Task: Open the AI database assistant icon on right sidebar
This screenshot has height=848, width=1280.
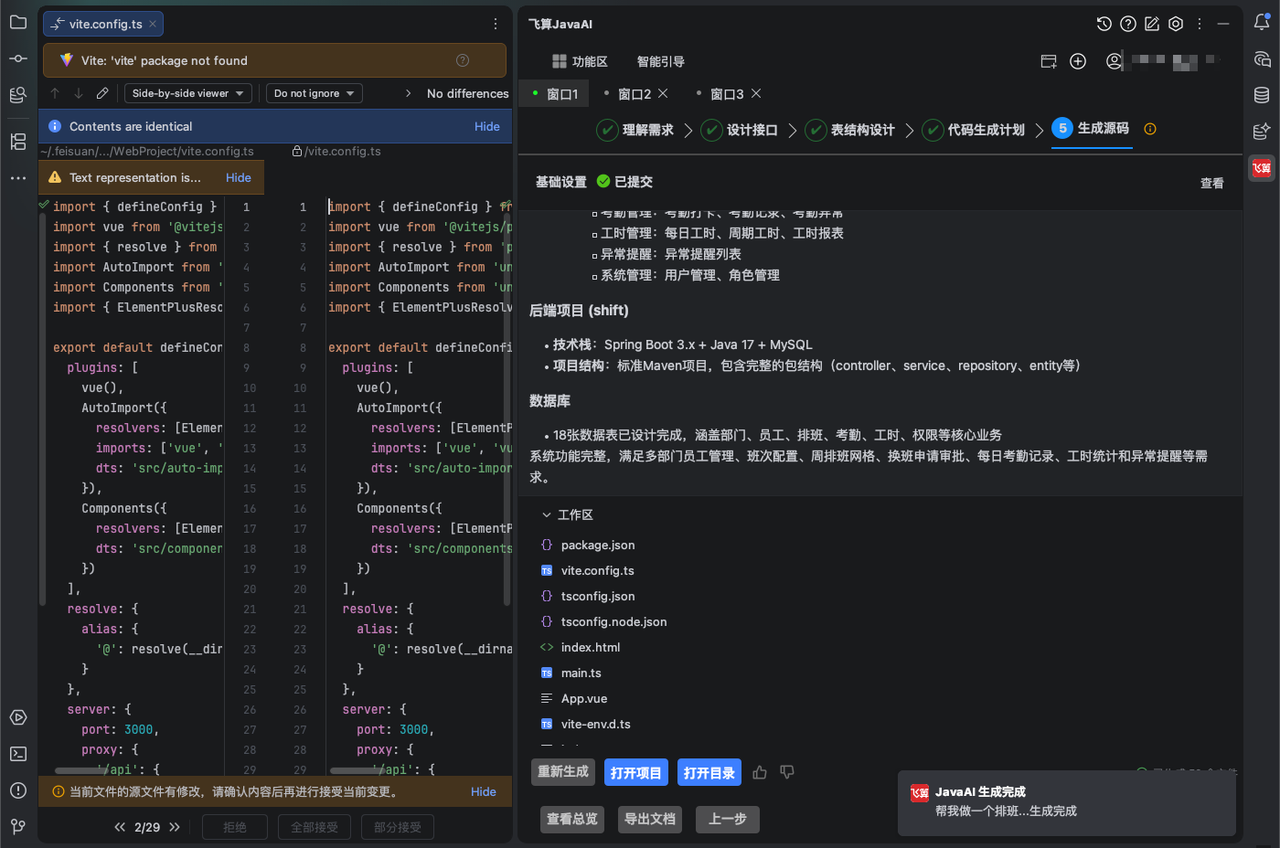Action: click(x=1262, y=131)
